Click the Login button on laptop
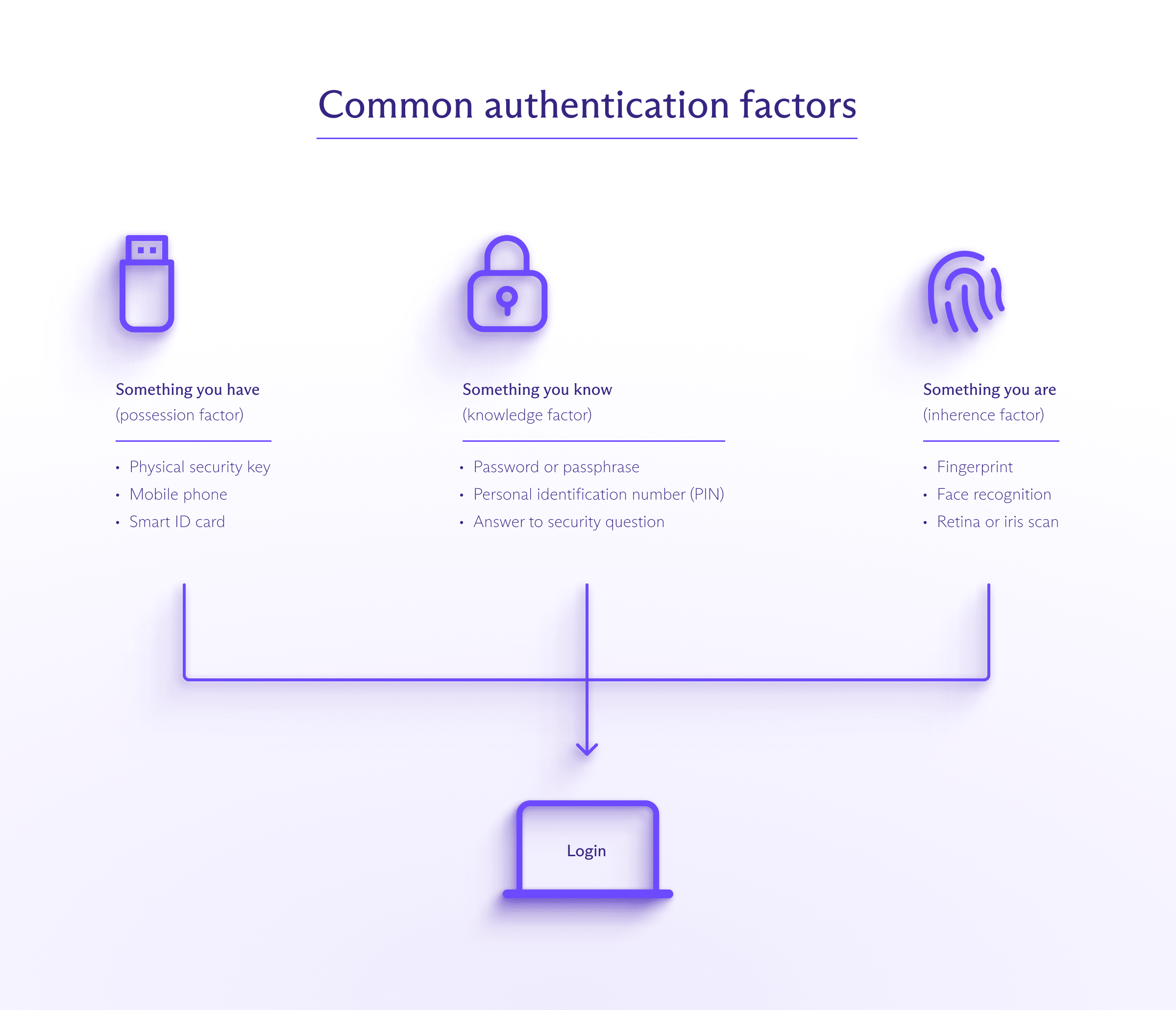 tap(587, 850)
